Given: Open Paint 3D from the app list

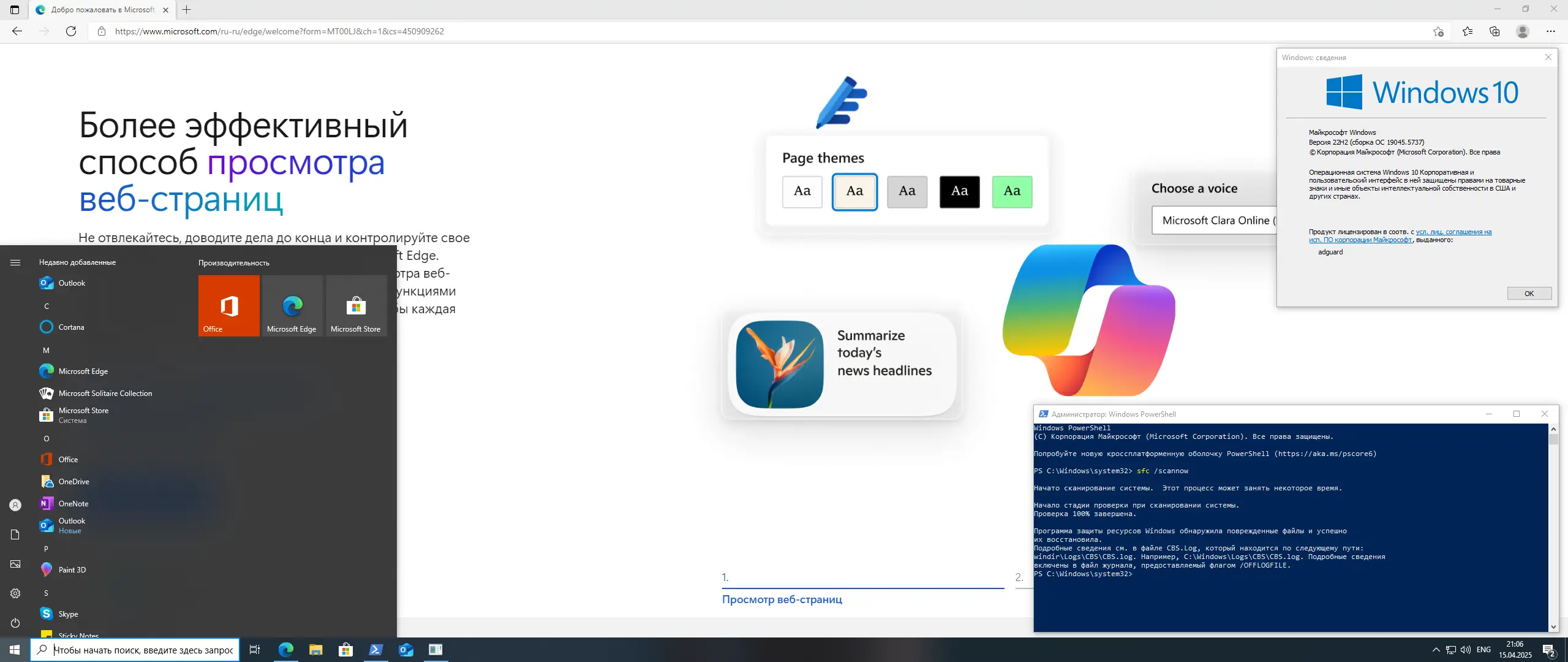Looking at the screenshot, I should [x=72, y=569].
